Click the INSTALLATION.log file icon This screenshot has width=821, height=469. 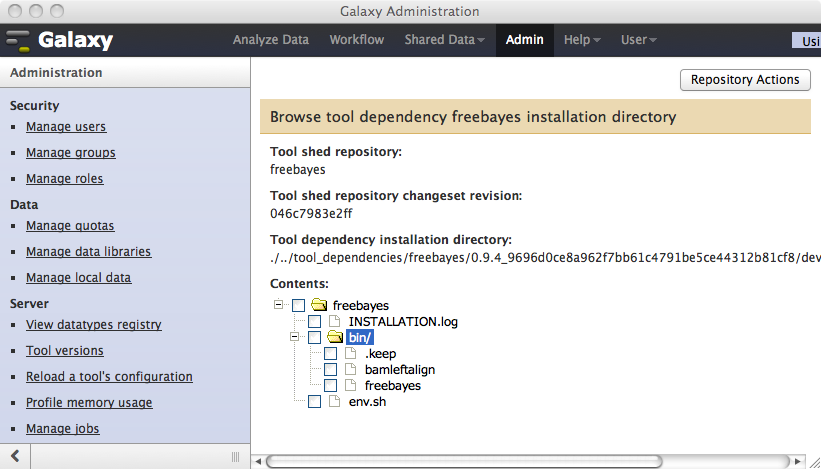[335, 321]
